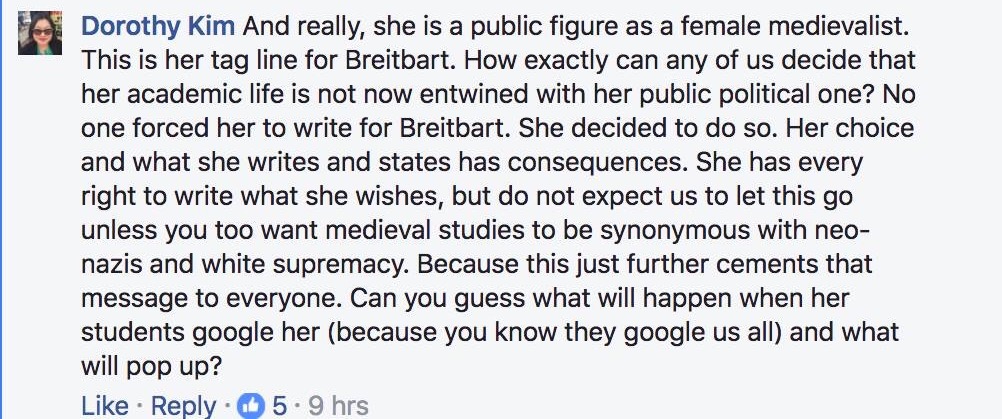Click the blue thumbs-up reaction icon
1002x419 pixels.
(250, 406)
